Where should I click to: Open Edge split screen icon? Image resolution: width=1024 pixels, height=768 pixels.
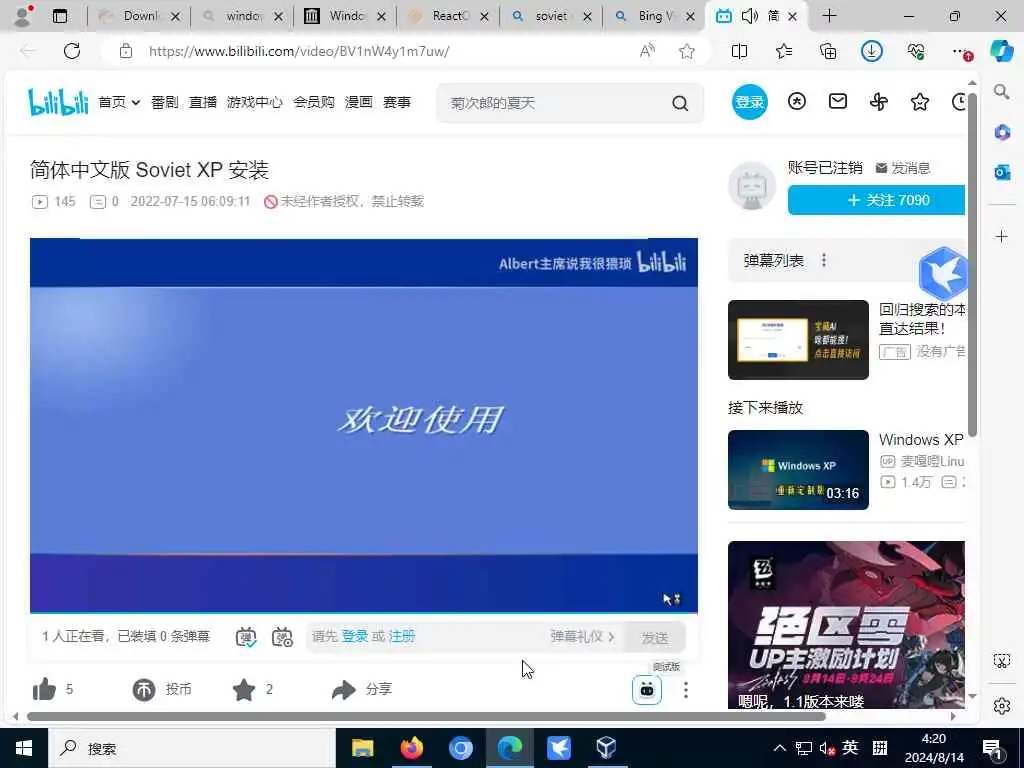pyautogui.click(x=739, y=51)
